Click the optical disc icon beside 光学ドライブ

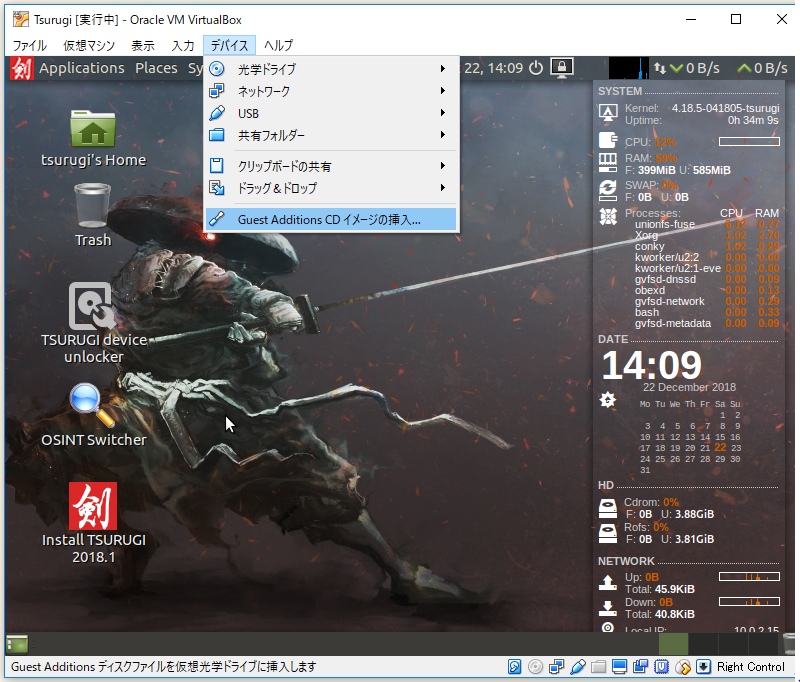(x=217, y=68)
